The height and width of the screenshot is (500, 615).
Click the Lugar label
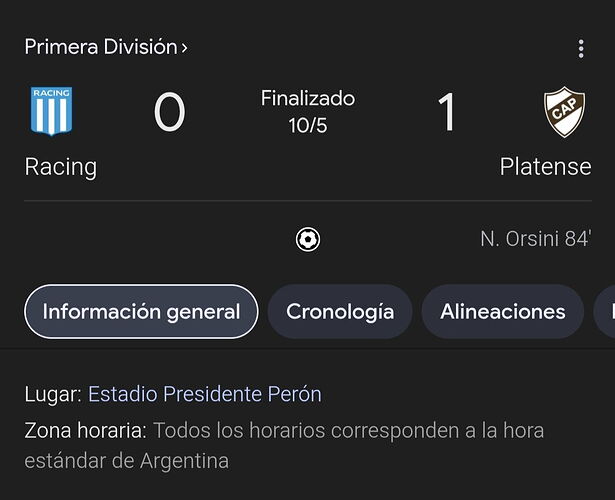(53, 395)
